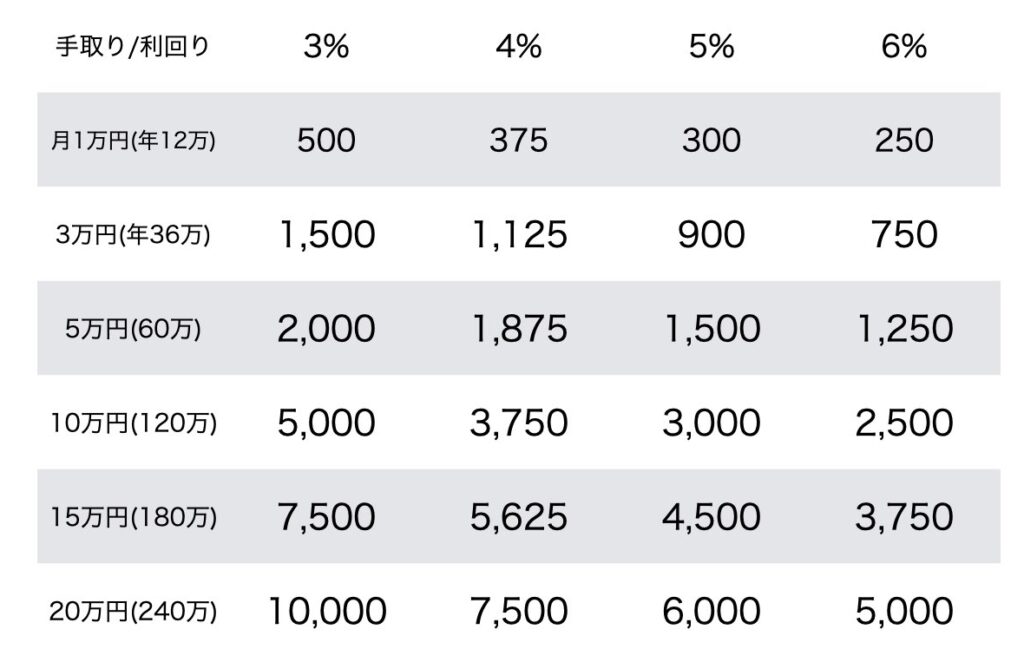Click the 15万円(180万) row label

tap(133, 517)
